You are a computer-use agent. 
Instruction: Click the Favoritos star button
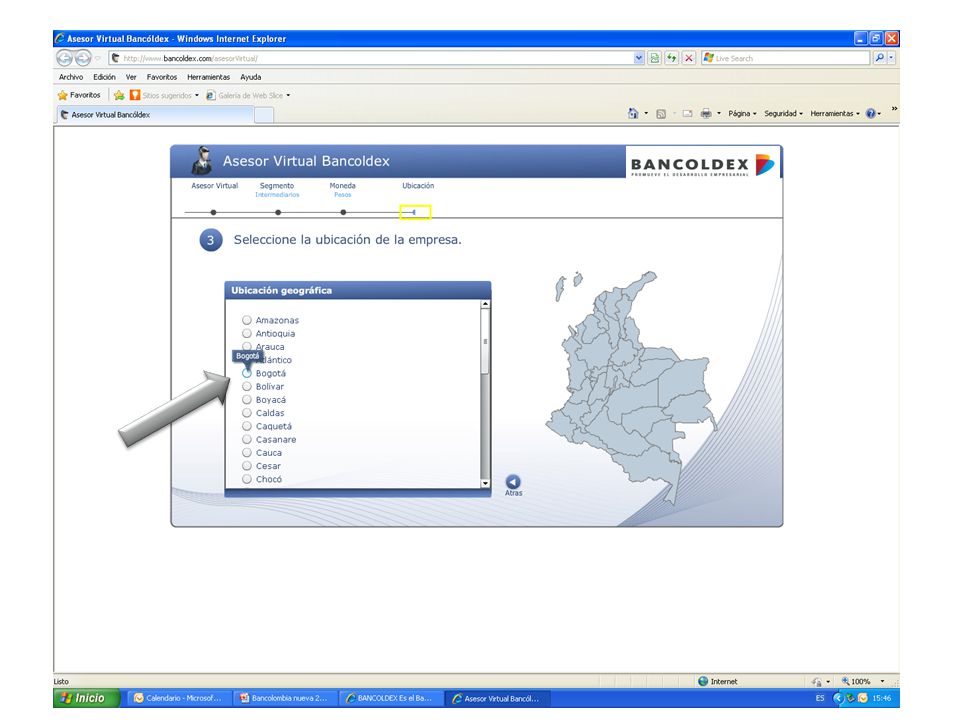click(79, 96)
